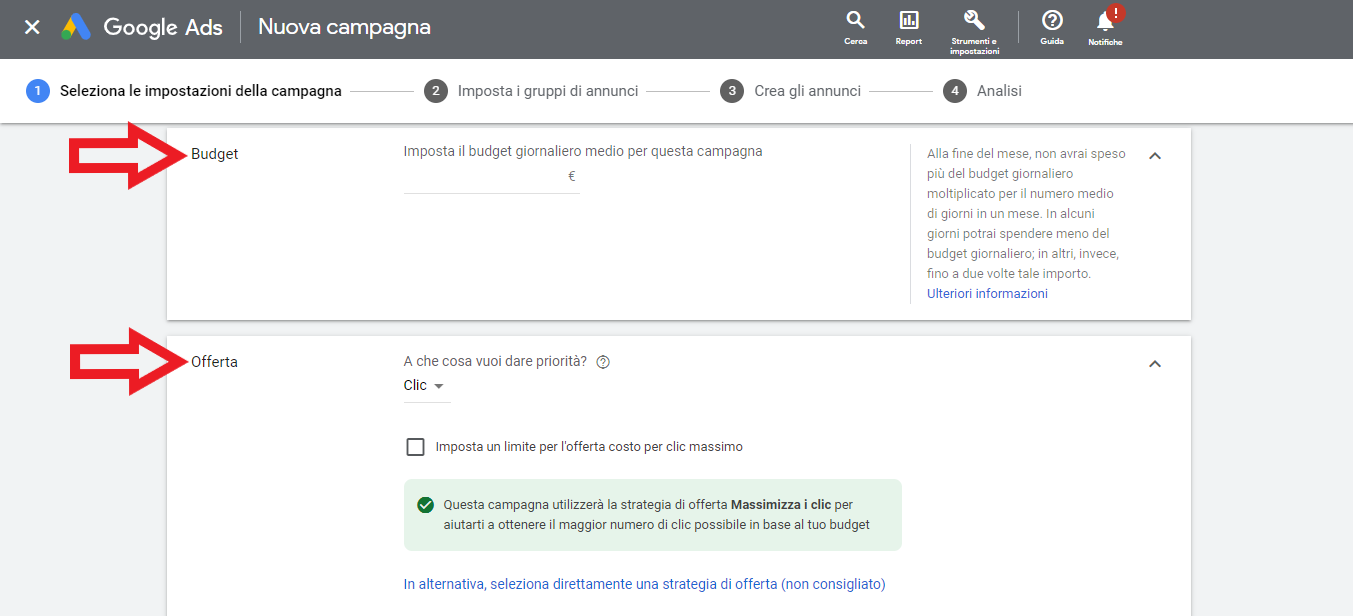Open the Clic priority dropdown
The height and width of the screenshot is (616, 1353).
(425, 386)
